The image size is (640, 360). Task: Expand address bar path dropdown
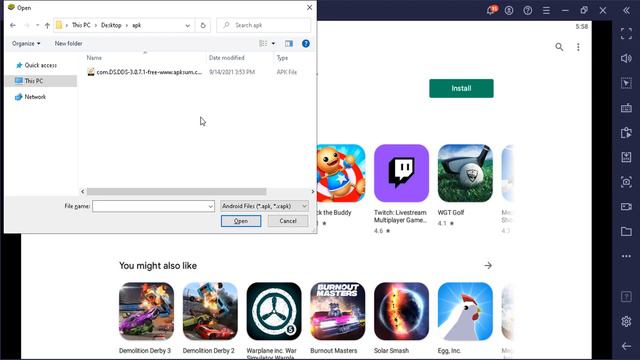(x=187, y=25)
